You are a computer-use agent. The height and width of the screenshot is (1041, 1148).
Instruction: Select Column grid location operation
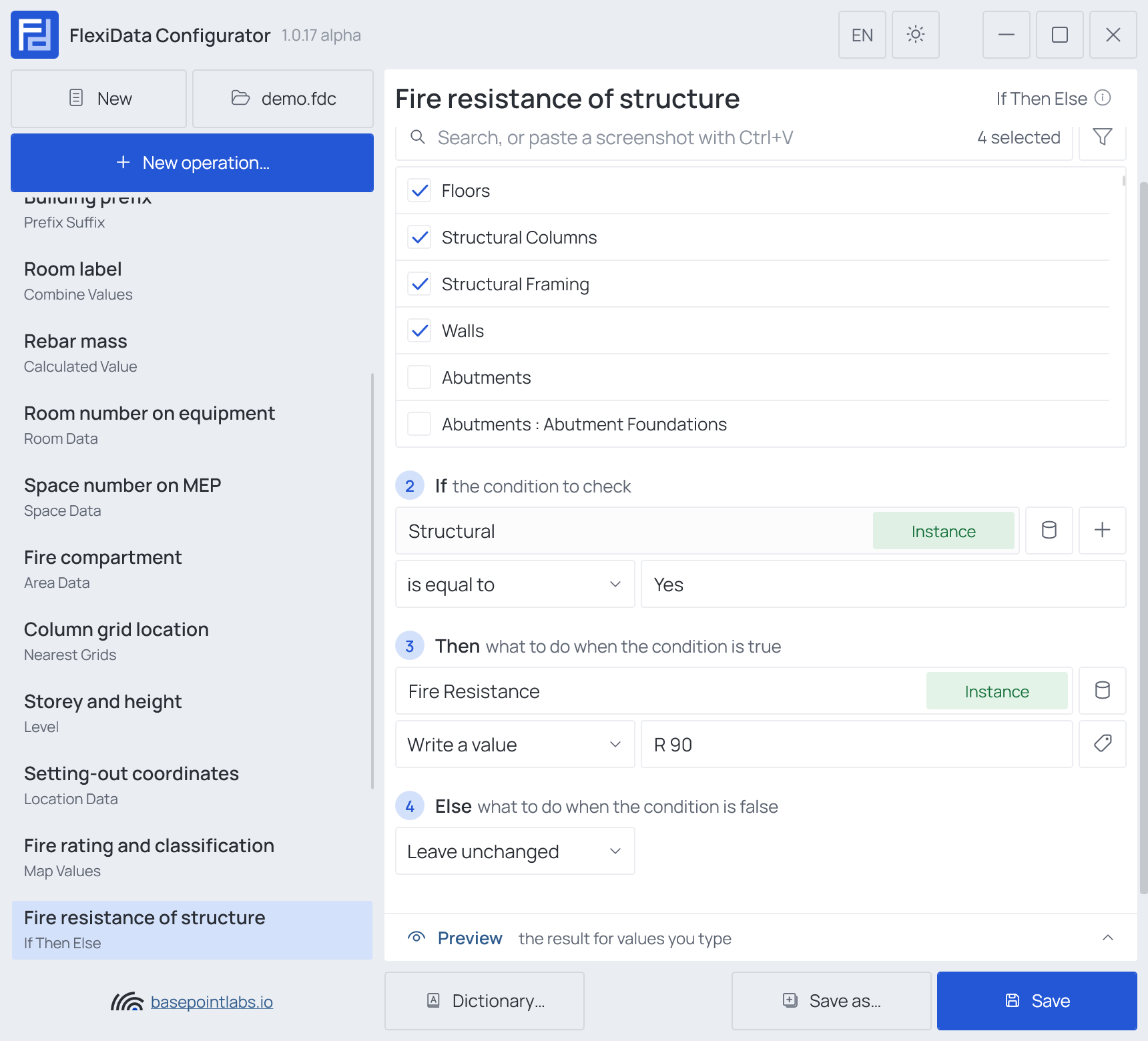pos(192,641)
